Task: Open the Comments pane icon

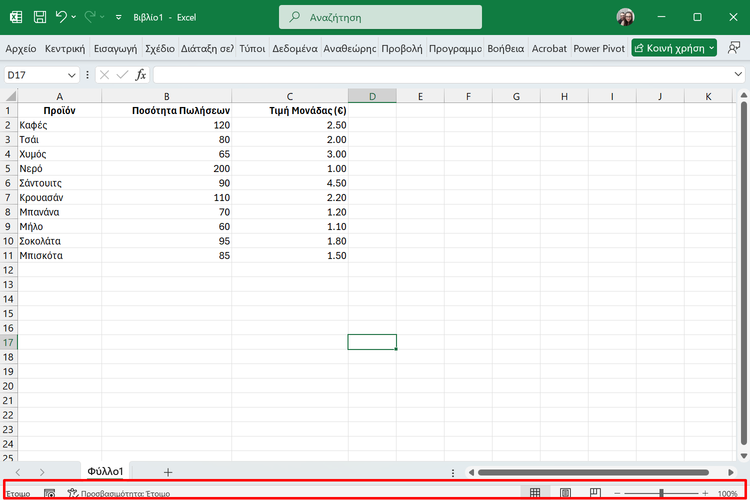Action: [x=735, y=48]
